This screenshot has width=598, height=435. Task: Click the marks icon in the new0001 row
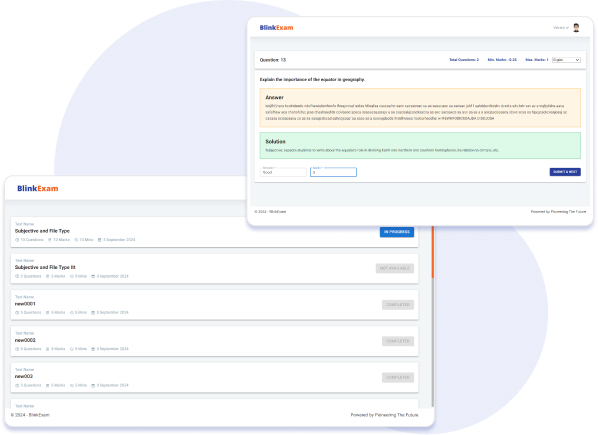point(48,313)
